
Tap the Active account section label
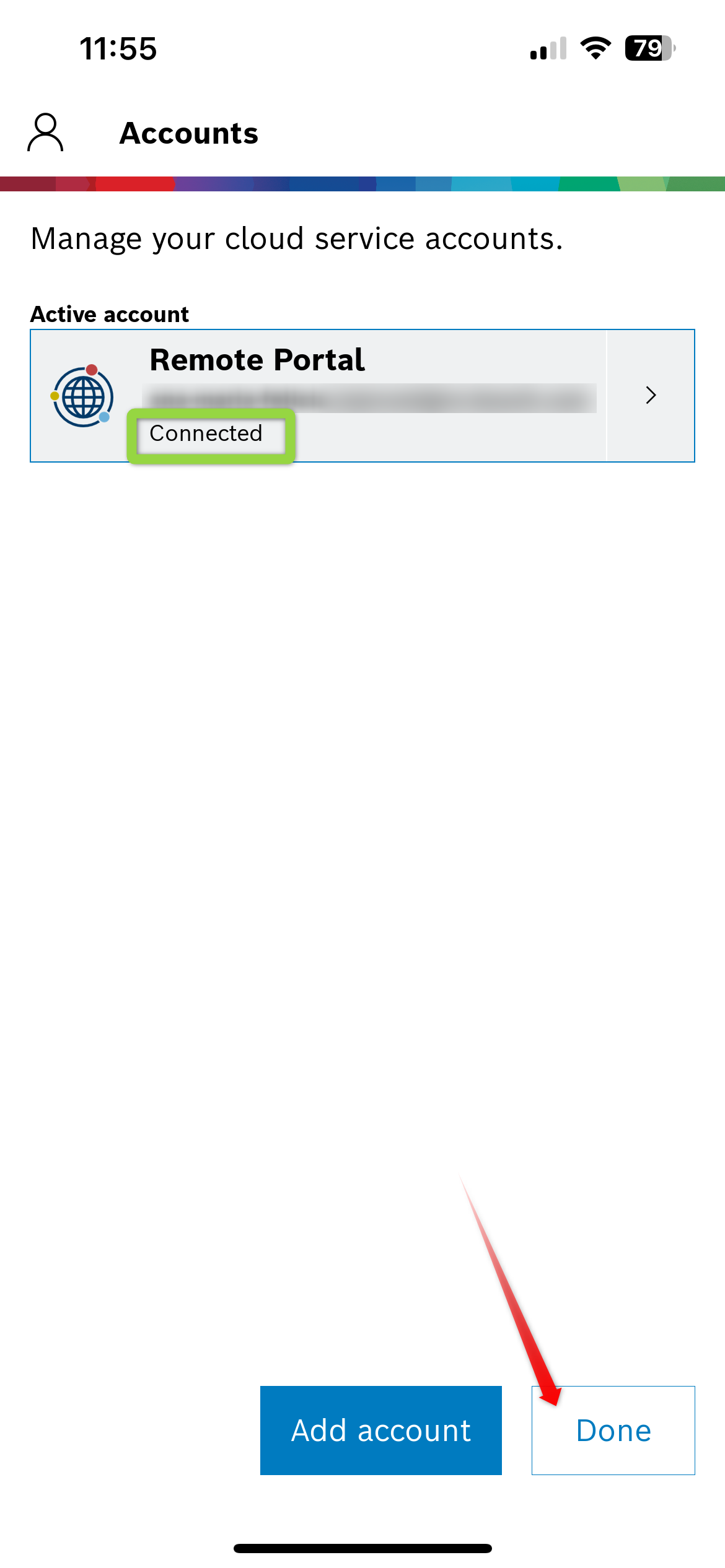[110, 315]
